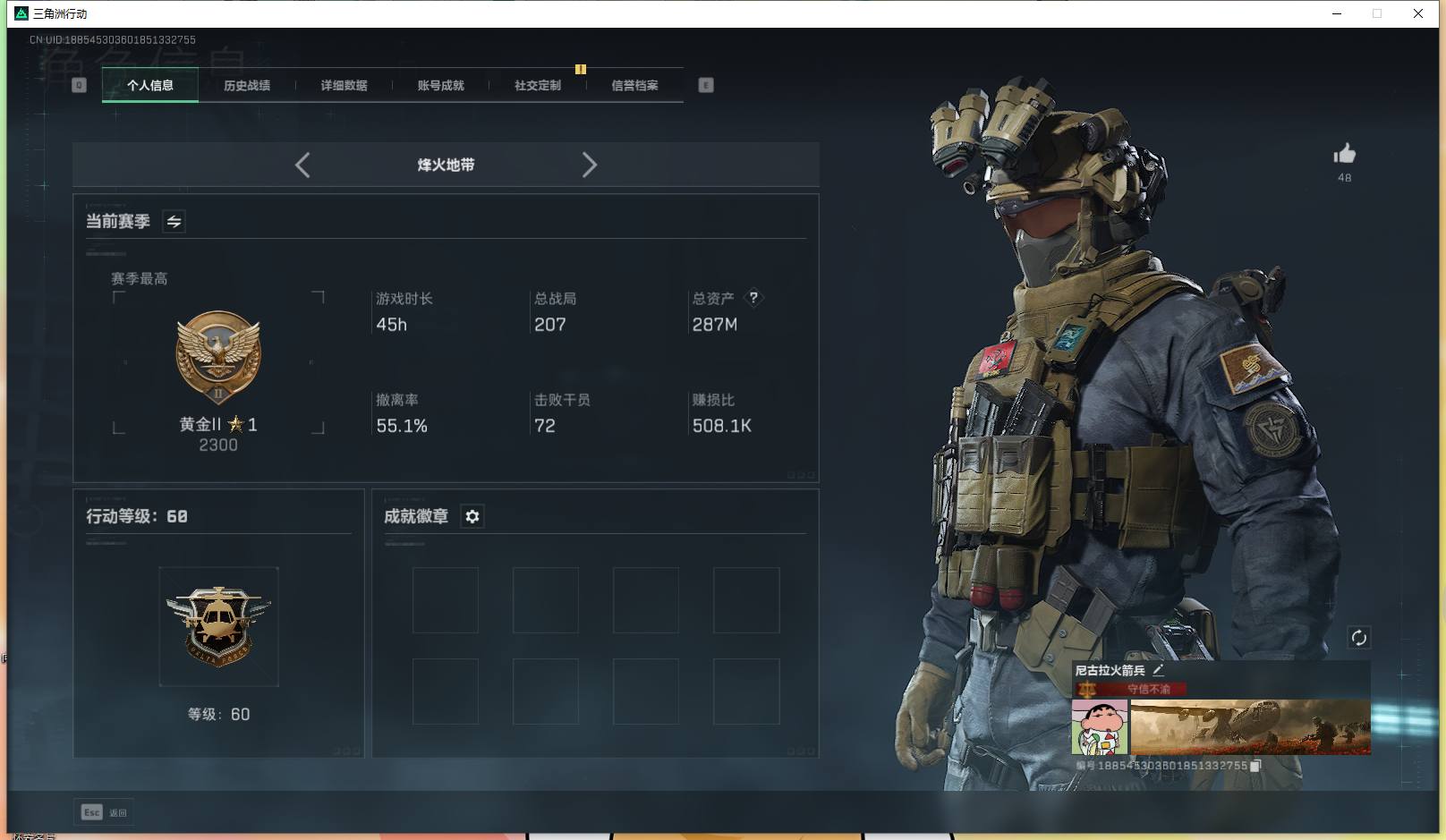Click the 总战局 value 207
Image resolution: width=1446 pixels, height=840 pixels.
[550, 325]
